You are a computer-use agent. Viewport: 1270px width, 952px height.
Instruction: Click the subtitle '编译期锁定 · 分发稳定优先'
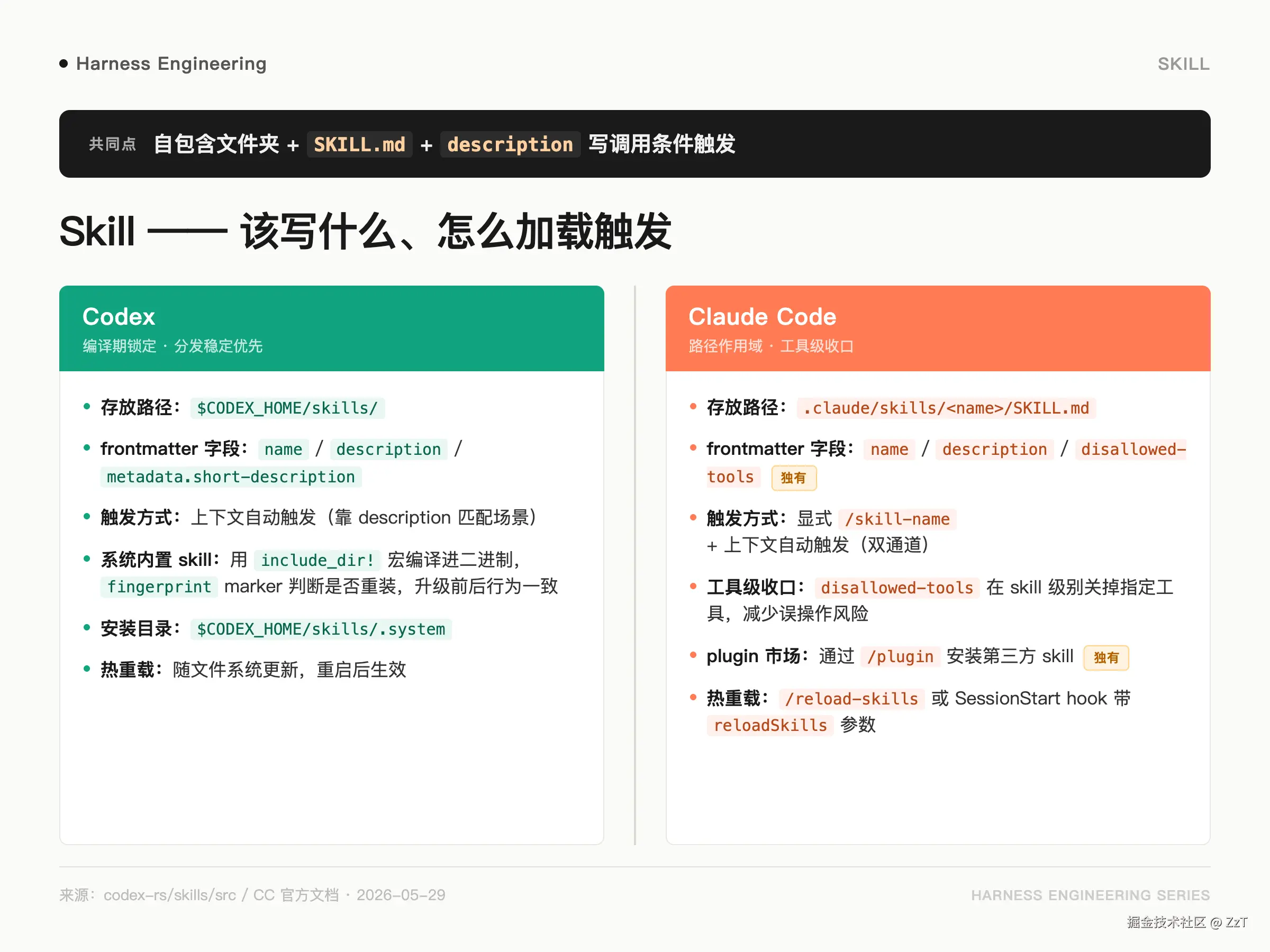(172, 346)
